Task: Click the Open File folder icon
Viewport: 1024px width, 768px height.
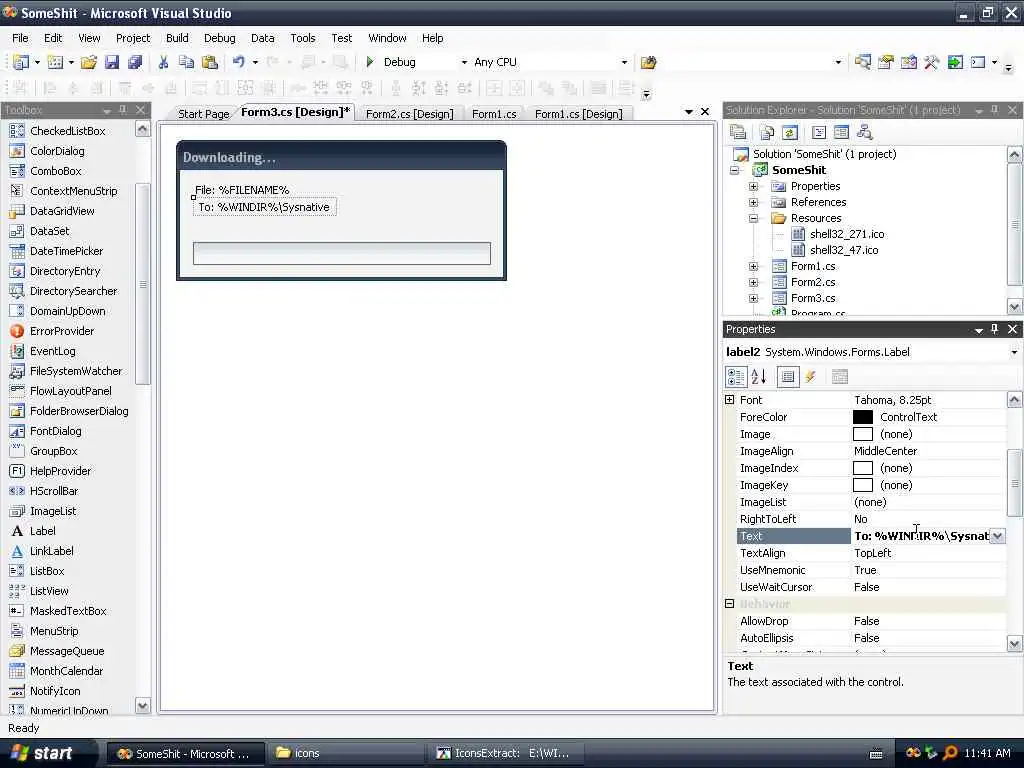Action: click(x=89, y=62)
